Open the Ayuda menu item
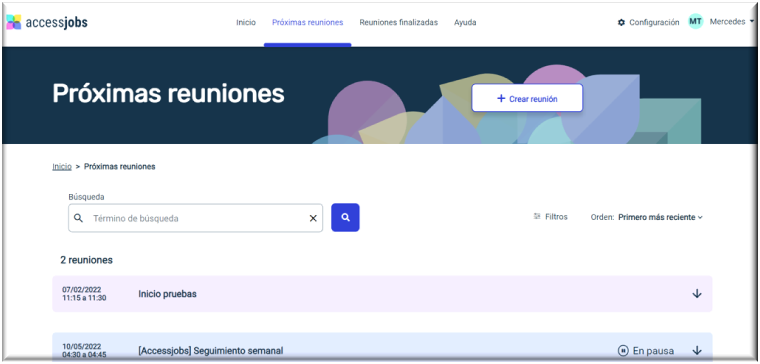This screenshot has height=364, width=760. click(x=465, y=22)
